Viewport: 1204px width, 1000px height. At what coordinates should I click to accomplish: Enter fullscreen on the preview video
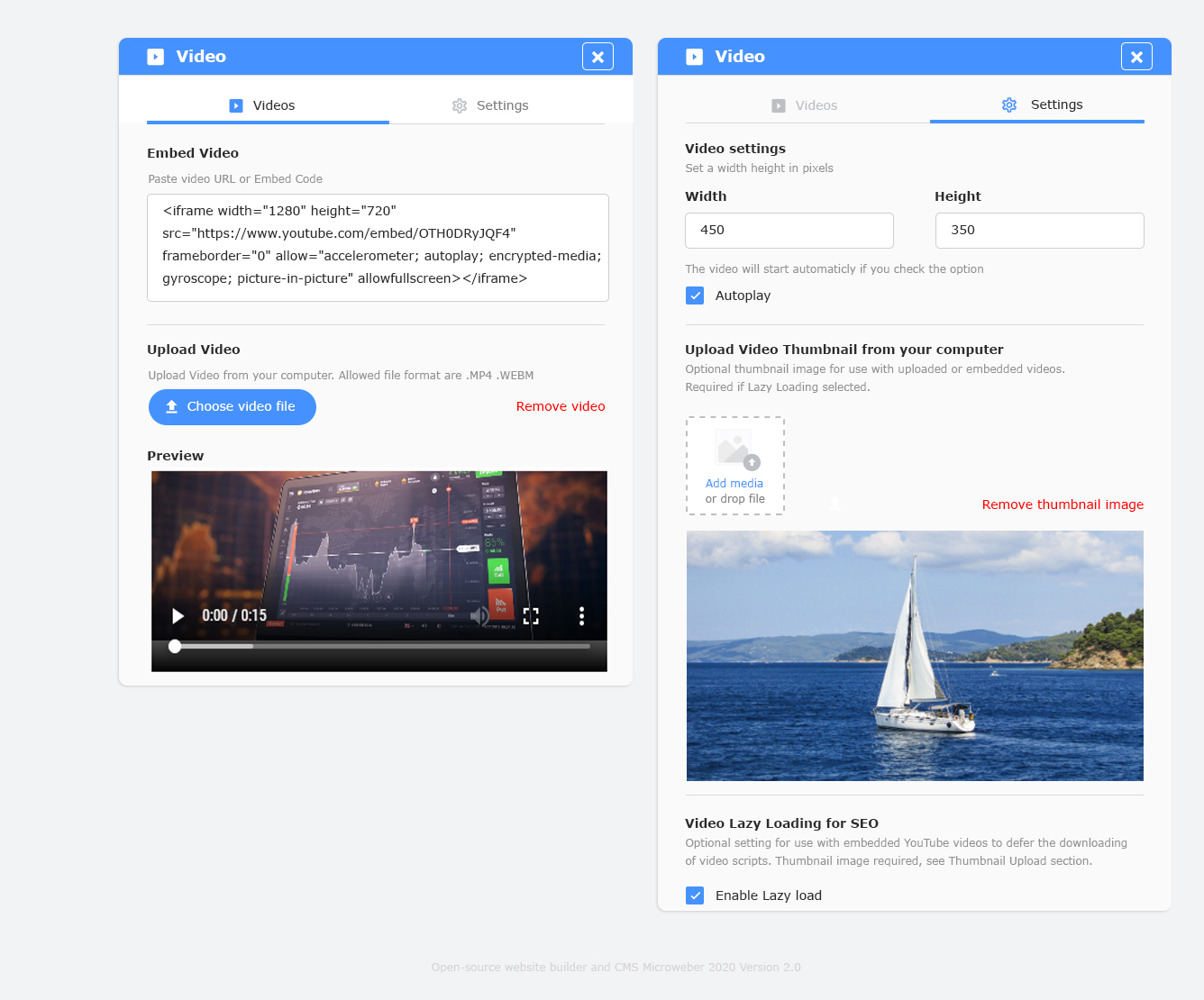(x=531, y=616)
